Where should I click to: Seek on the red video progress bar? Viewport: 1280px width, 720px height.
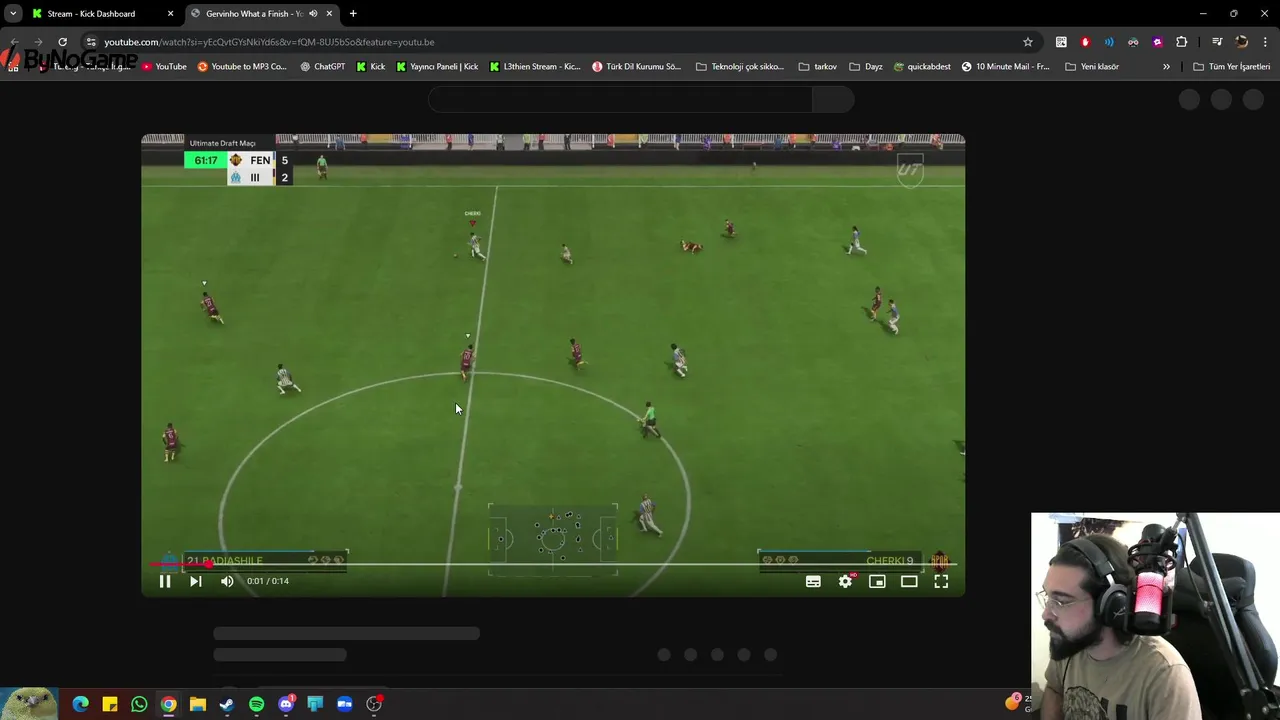(x=552, y=565)
